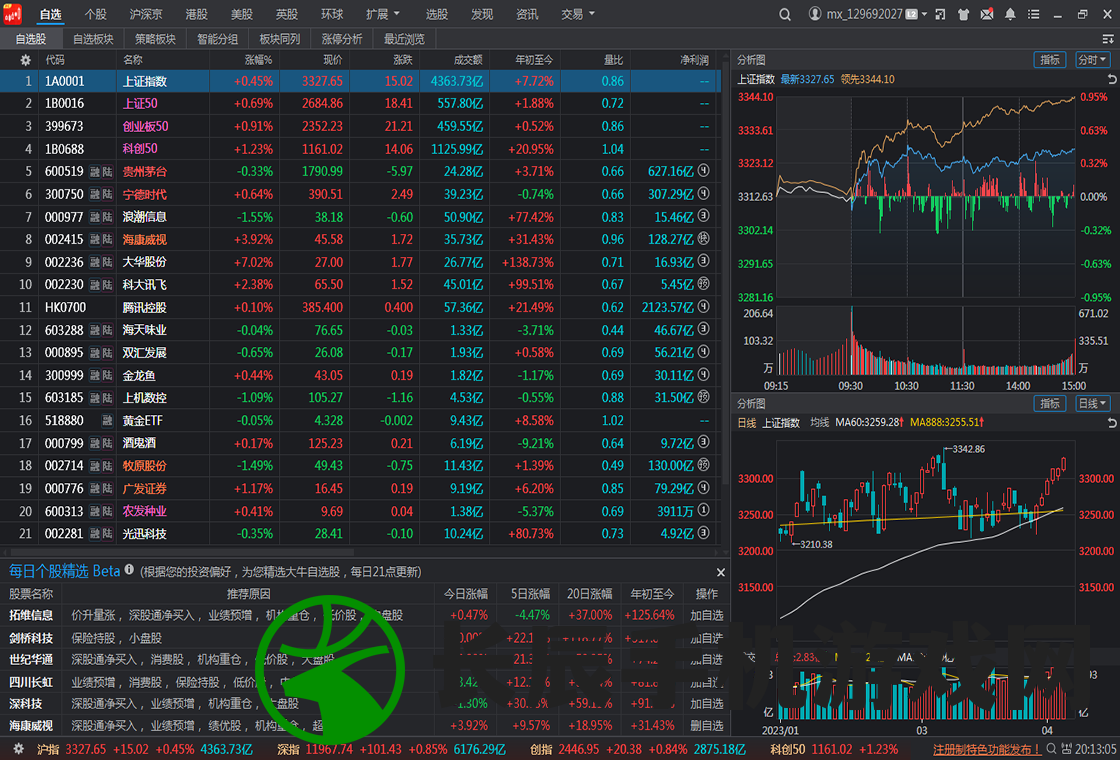Click the info icon beside Beta
1120x760 pixels.
[129, 570]
